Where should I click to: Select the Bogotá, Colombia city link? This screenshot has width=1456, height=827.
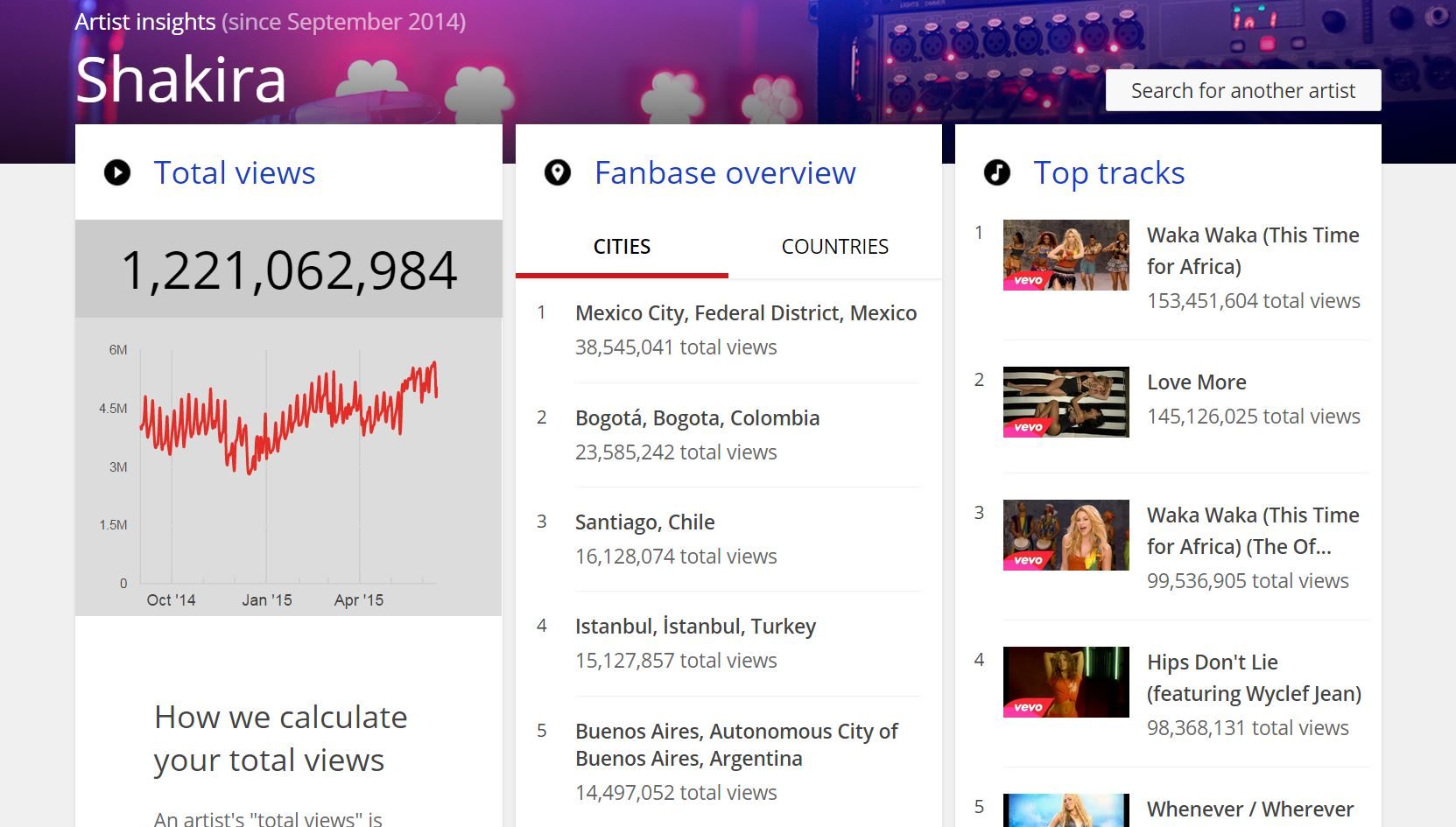(697, 417)
